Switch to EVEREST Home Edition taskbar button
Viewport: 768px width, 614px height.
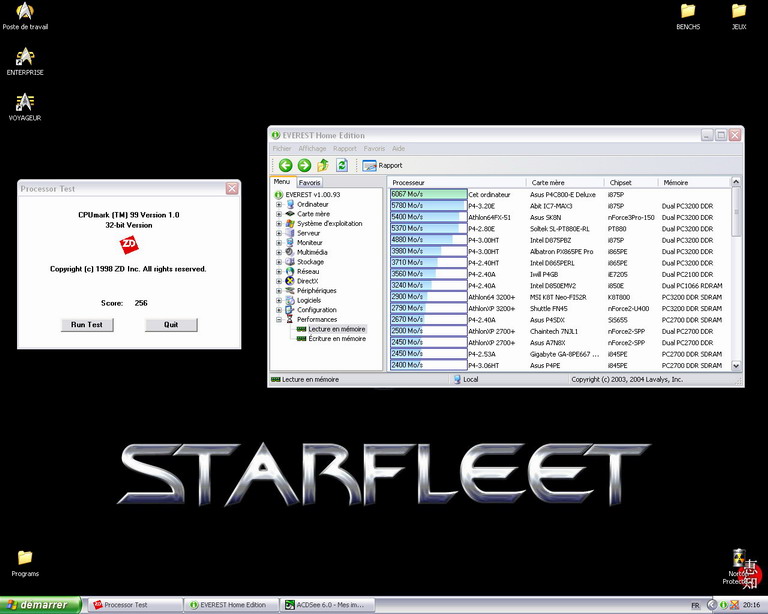232,605
